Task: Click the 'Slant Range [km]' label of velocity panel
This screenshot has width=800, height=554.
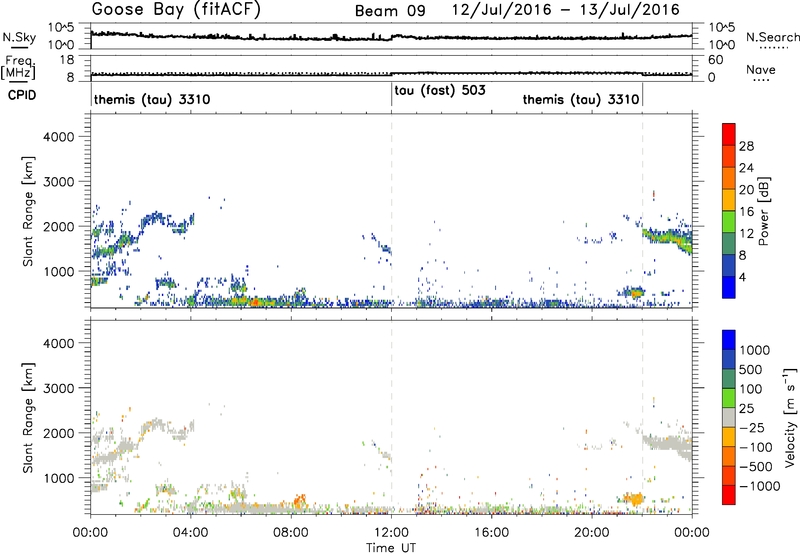Action: (28, 418)
